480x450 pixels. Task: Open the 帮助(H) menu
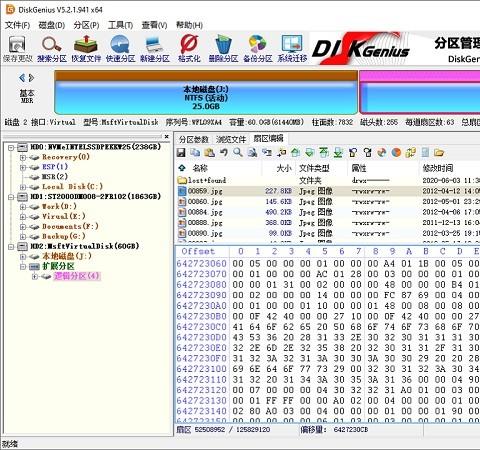click(x=189, y=25)
